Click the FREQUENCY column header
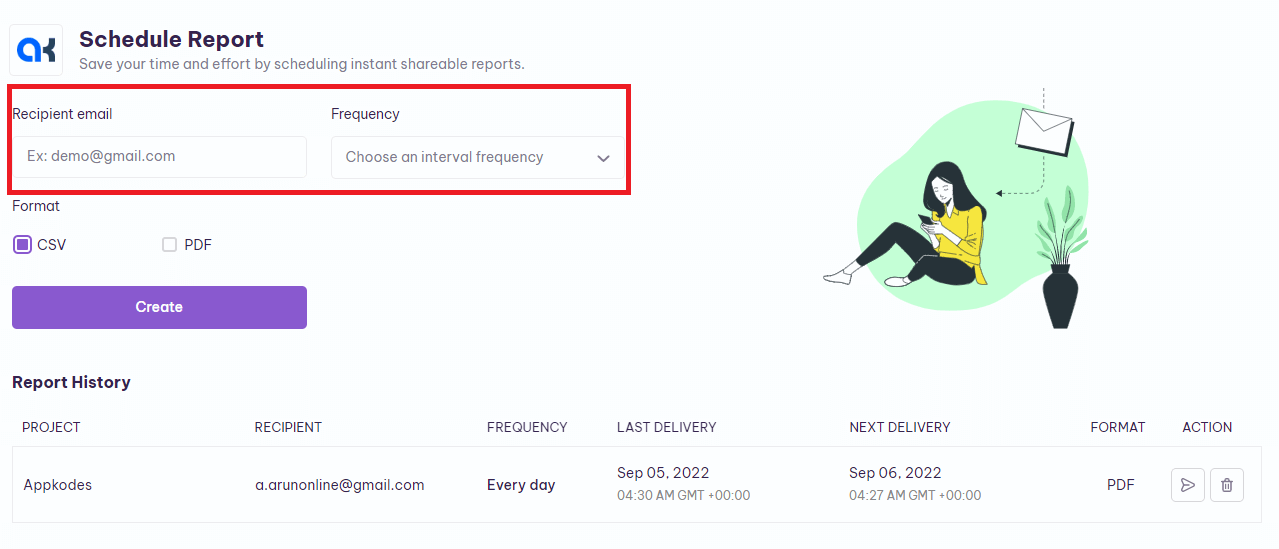 (527, 427)
